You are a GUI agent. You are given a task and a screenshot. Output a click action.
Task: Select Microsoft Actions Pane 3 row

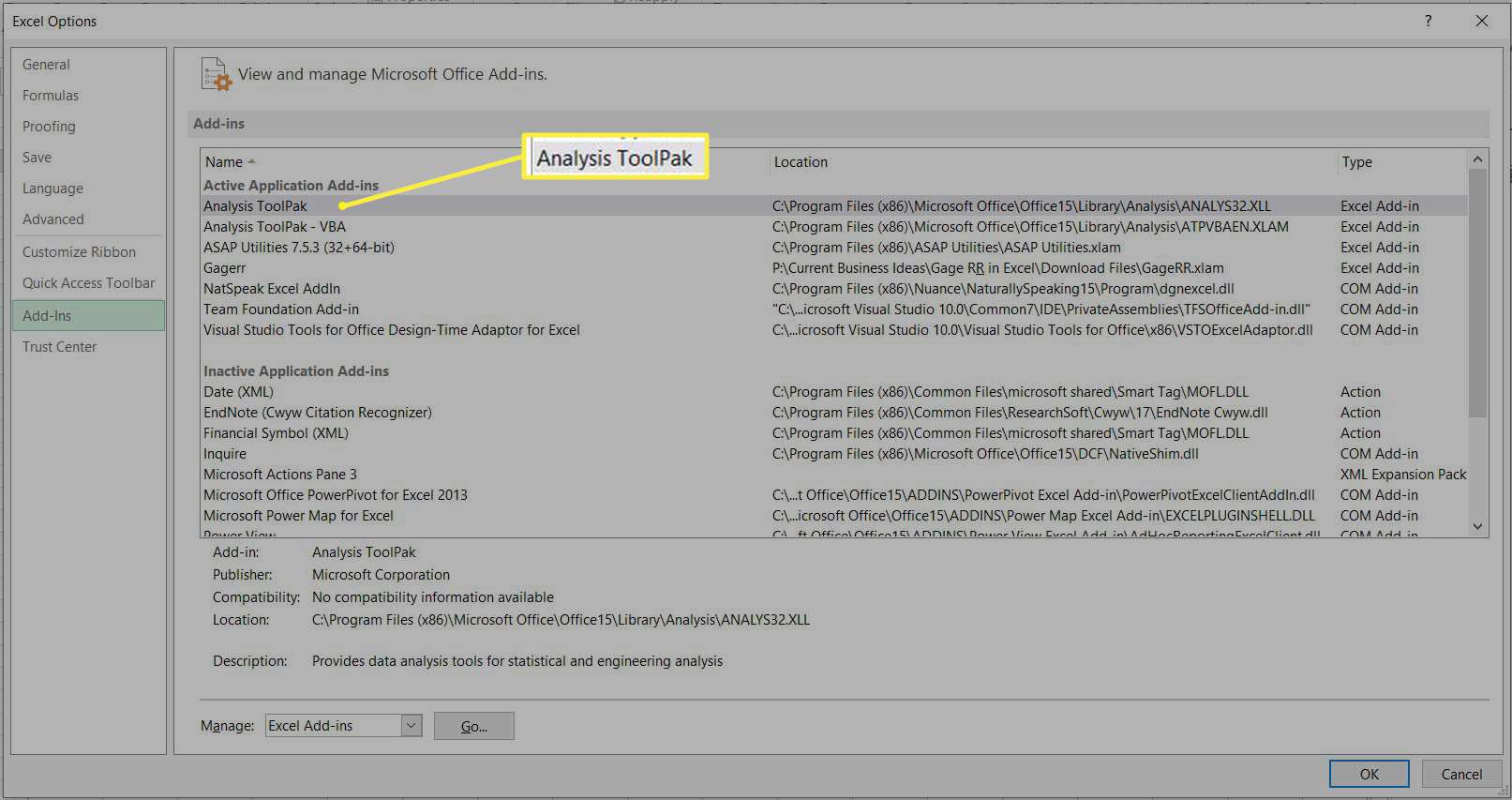[834, 475]
